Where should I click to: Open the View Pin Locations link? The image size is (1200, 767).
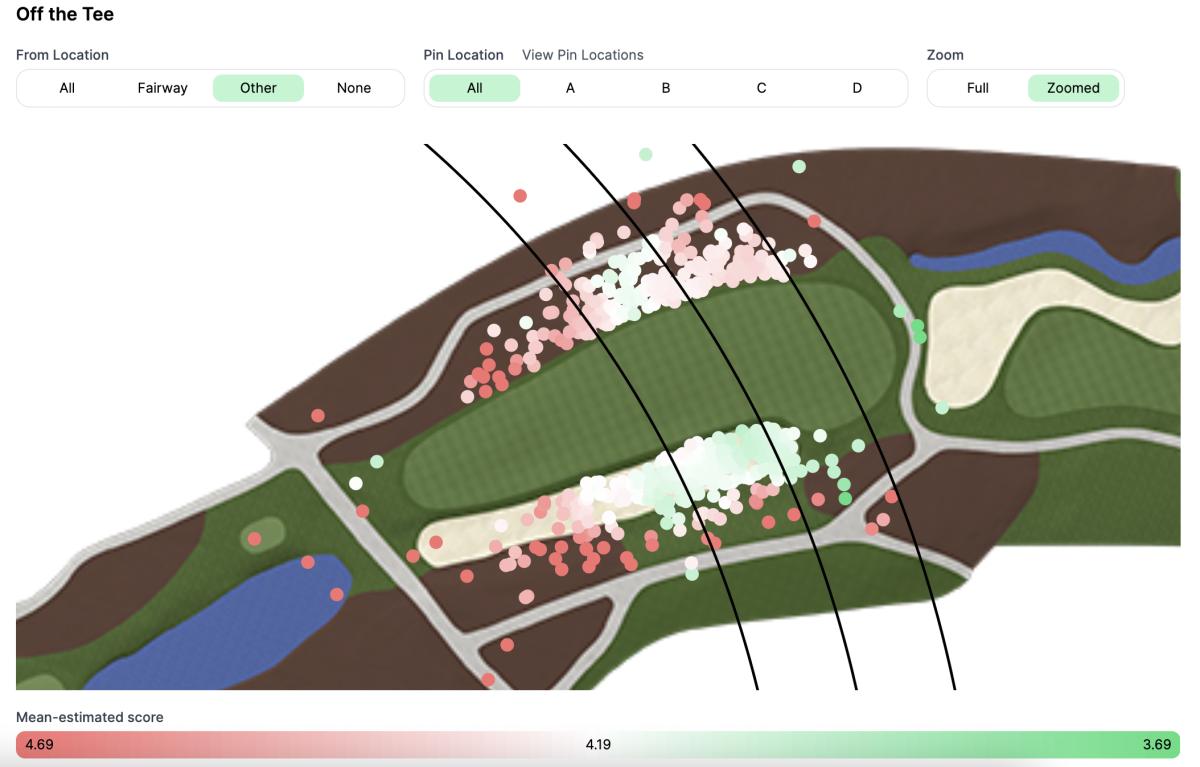pos(582,55)
